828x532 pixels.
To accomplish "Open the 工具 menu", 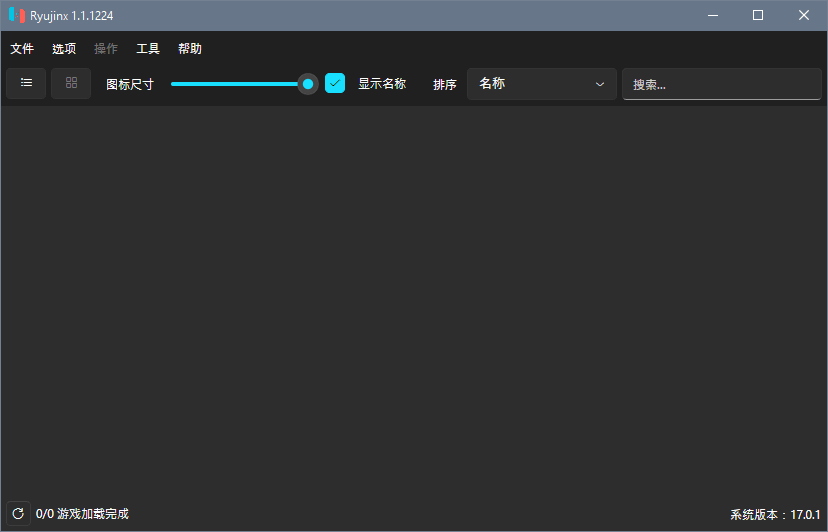I will tap(148, 49).
